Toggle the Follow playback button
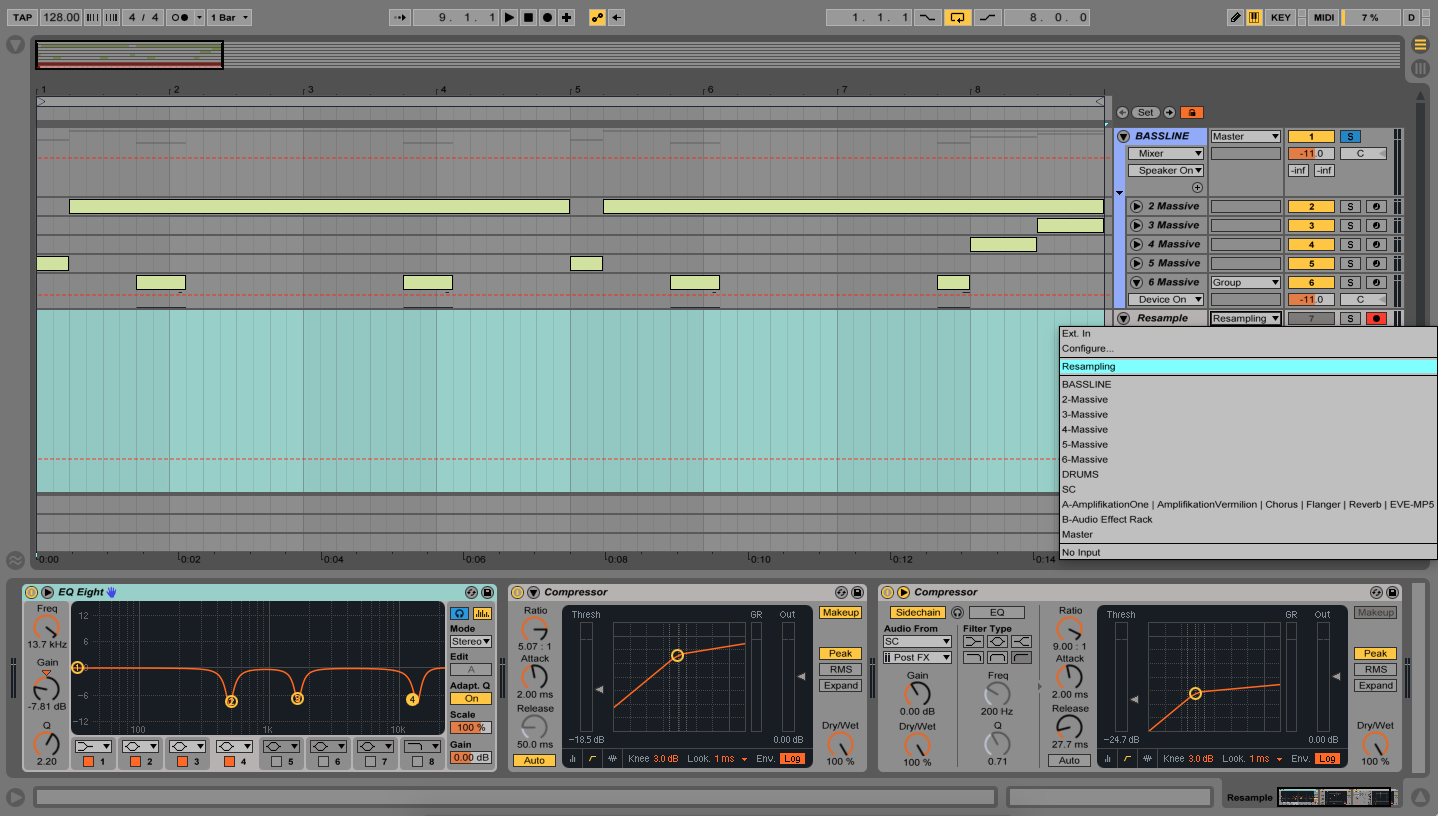1438x816 pixels. (x=400, y=17)
